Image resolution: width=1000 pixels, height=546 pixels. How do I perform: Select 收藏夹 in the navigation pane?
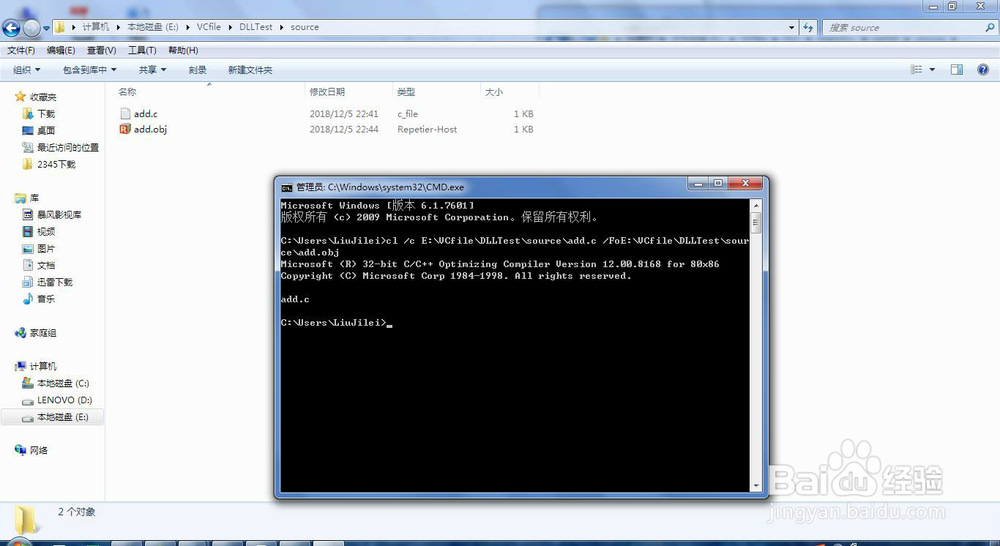[43, 97]
